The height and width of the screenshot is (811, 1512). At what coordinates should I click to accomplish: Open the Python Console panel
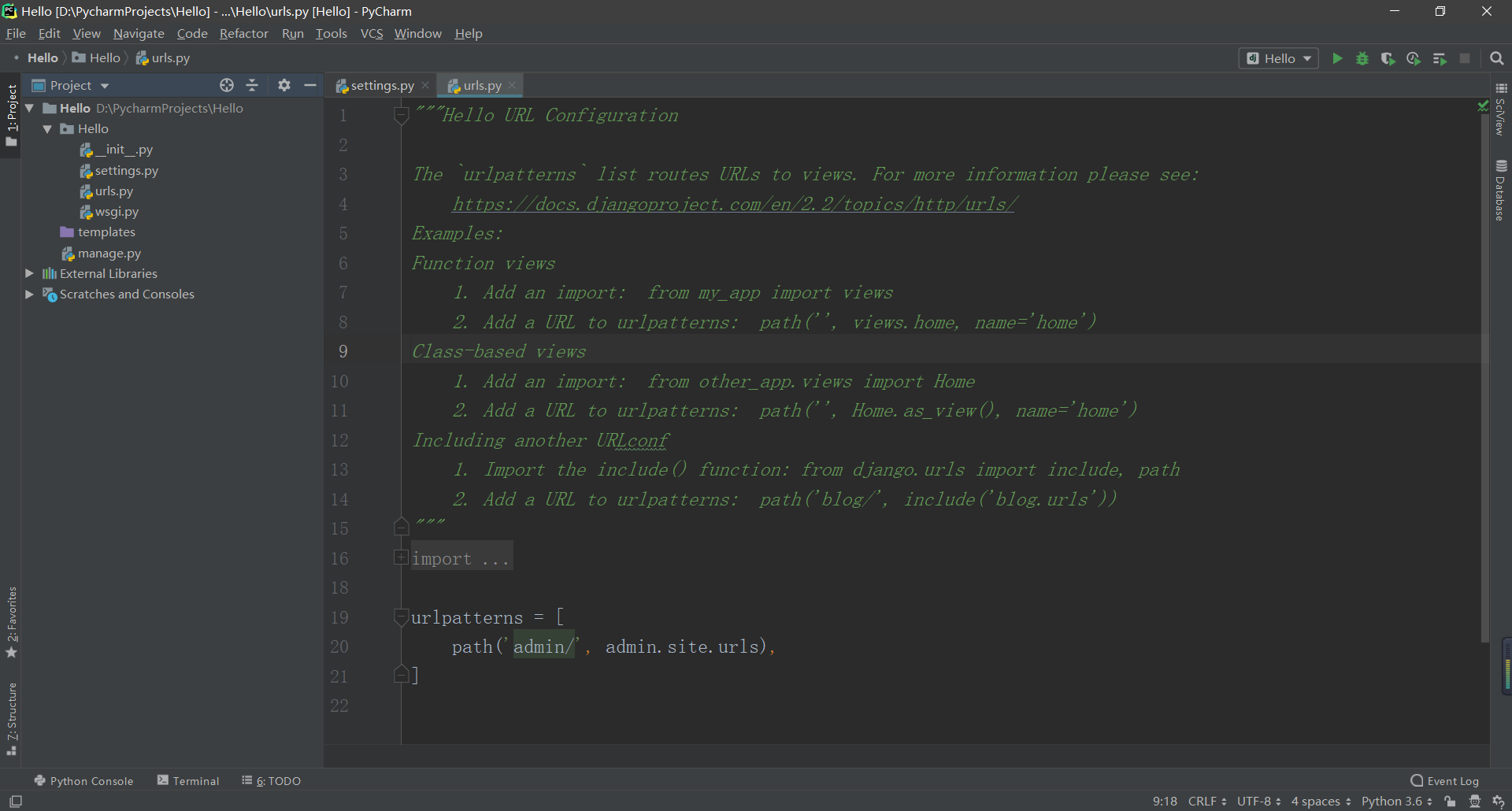point(83,780)
